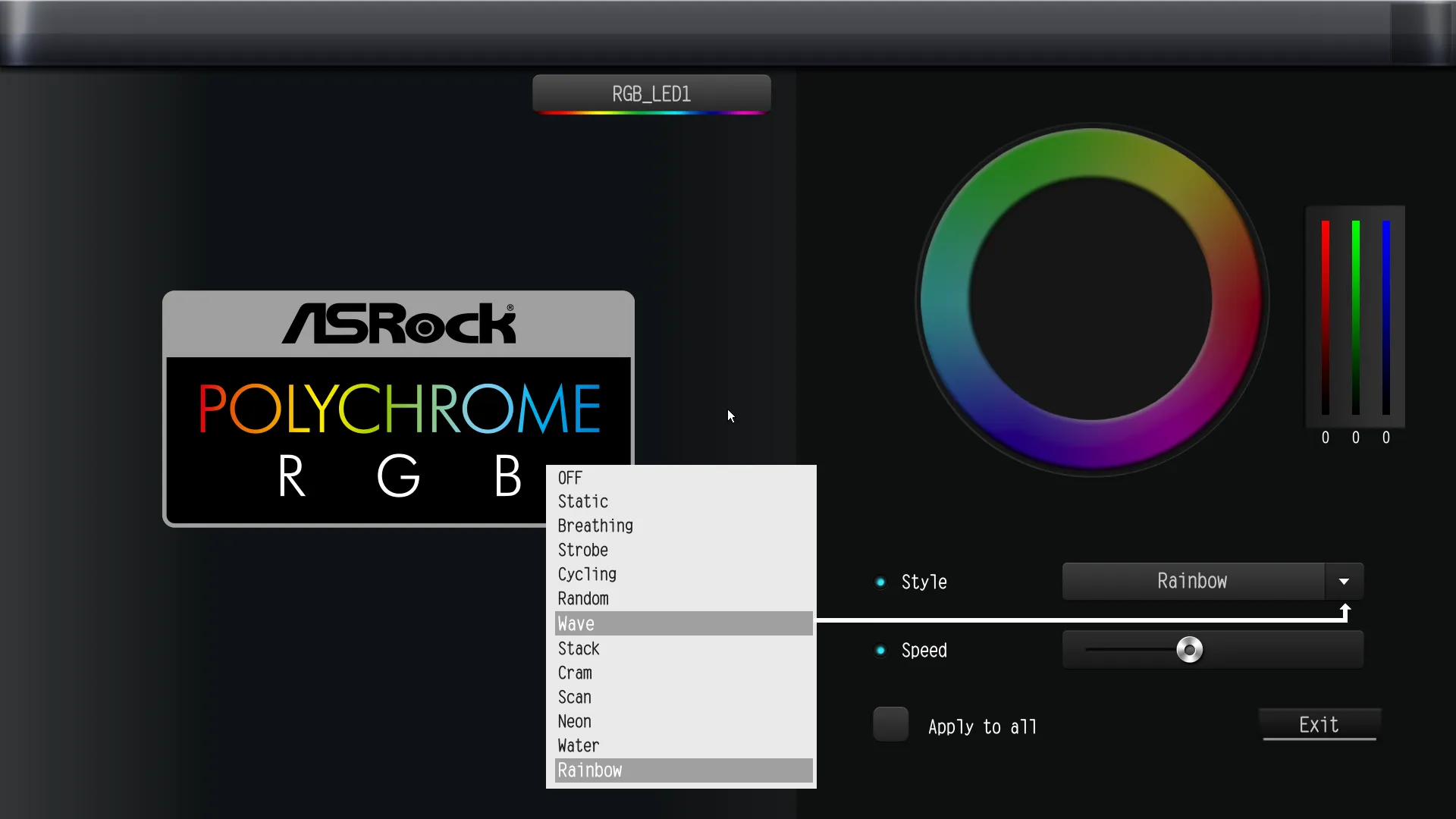Choose Static lighting style
This screenshot has width=1456, height=819.
click(683, 501)
